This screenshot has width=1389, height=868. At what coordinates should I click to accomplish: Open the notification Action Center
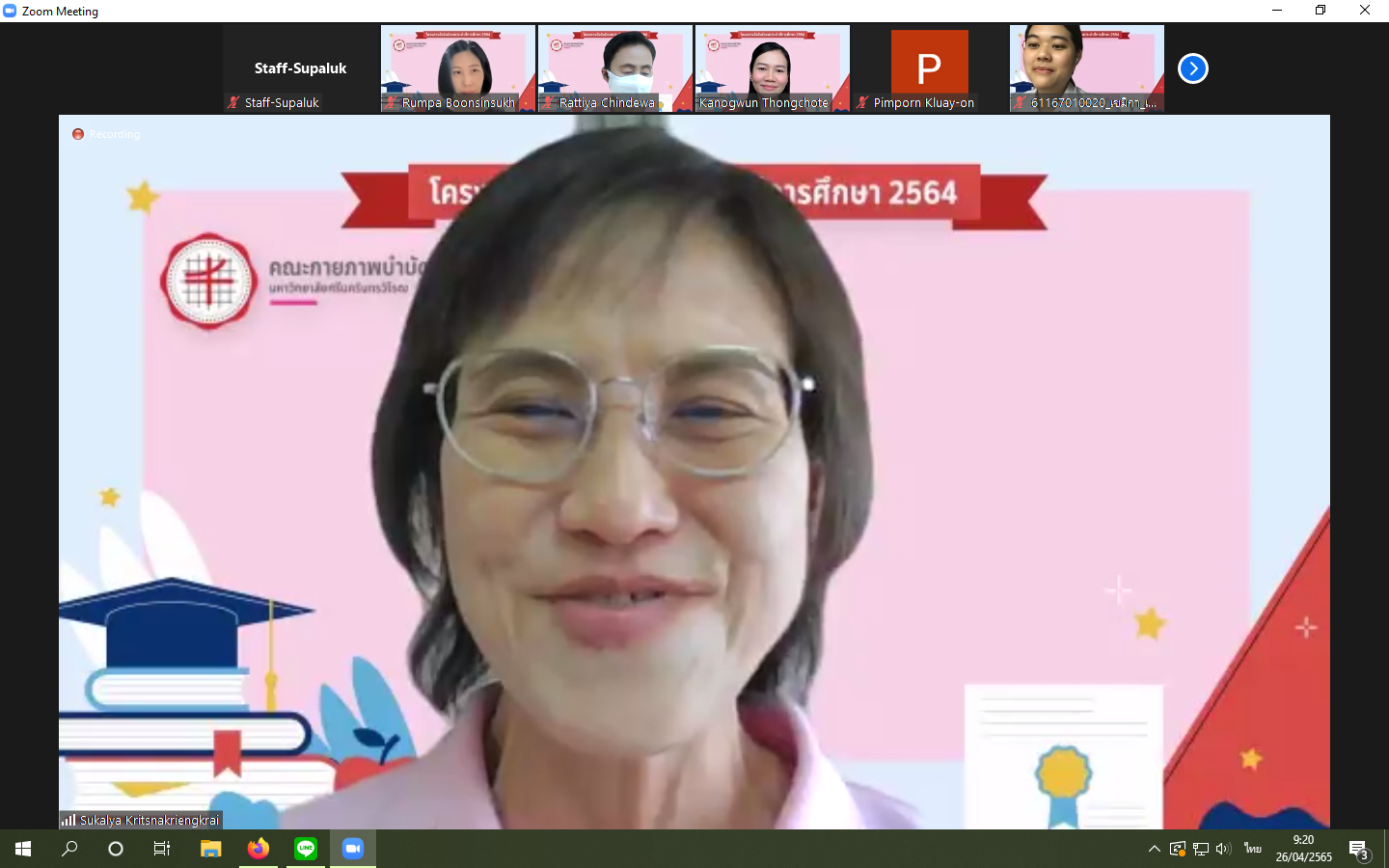click(x=1359, y=850)
